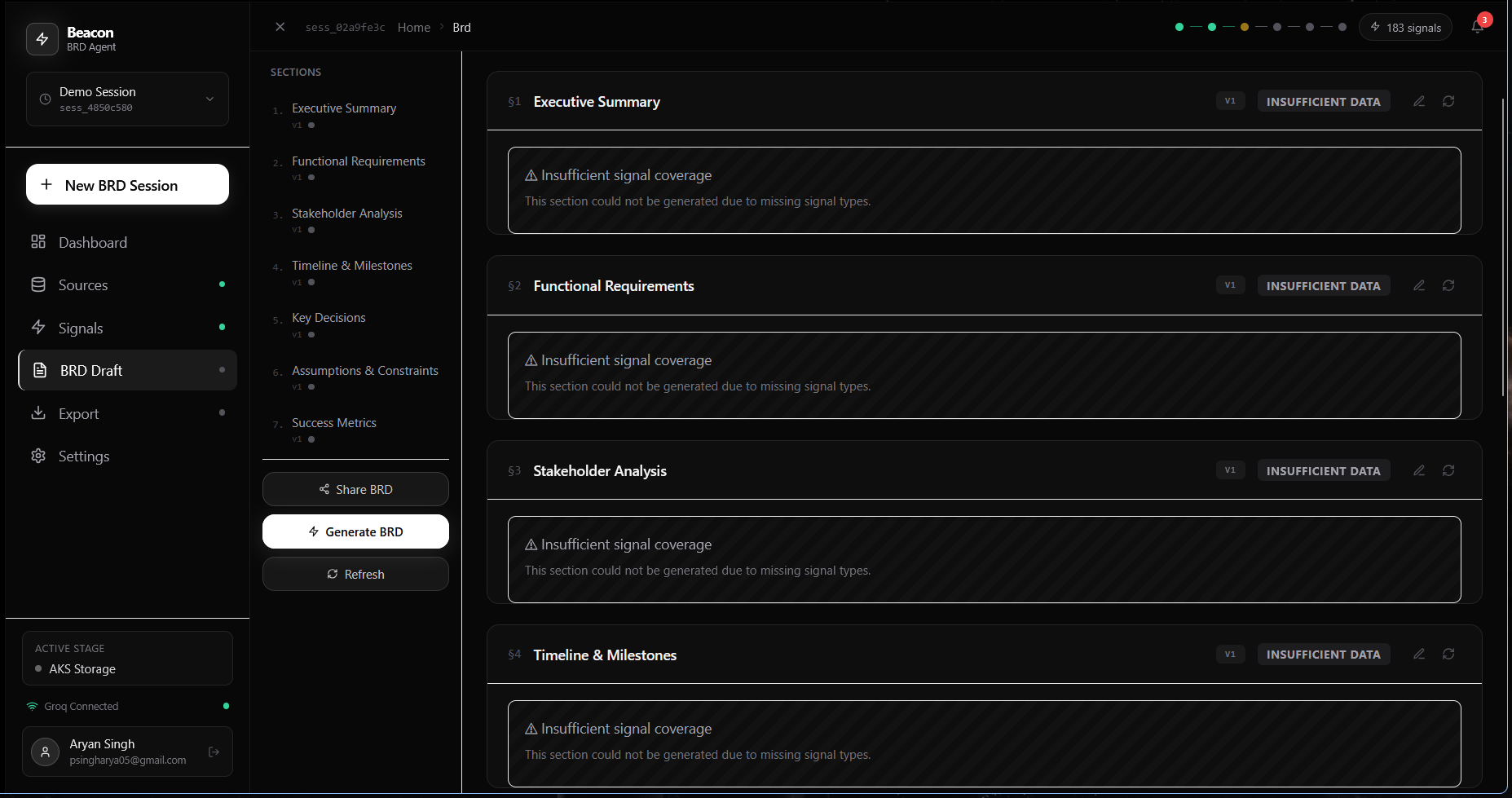Jump to Key Decisions in sections list
Viewport: 1512px width, 798px height.
(x=328, y=318)
